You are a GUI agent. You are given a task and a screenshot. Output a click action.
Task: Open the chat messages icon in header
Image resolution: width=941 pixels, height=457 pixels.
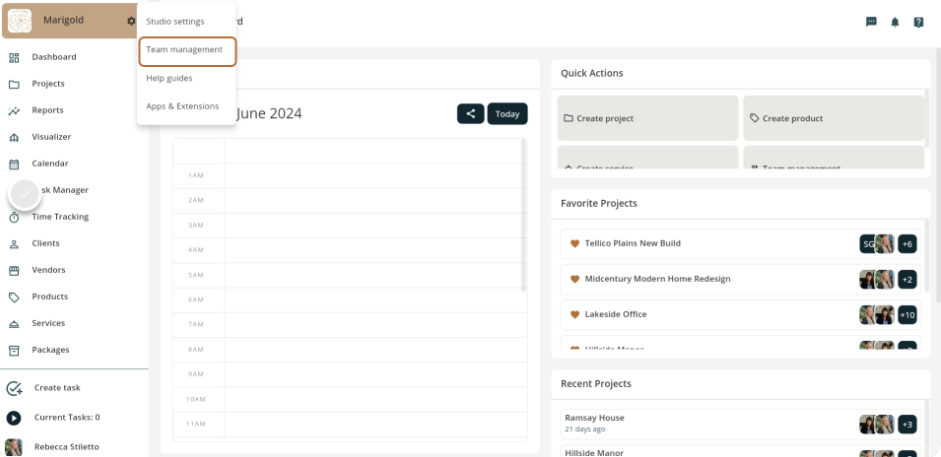pyautogui.click(x=871, y=22)
